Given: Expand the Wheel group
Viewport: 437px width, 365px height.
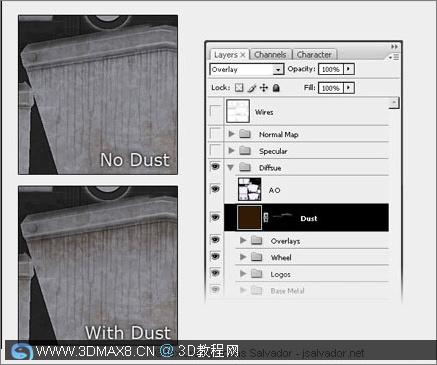Looking at the screenshot, I should (243, 257).
